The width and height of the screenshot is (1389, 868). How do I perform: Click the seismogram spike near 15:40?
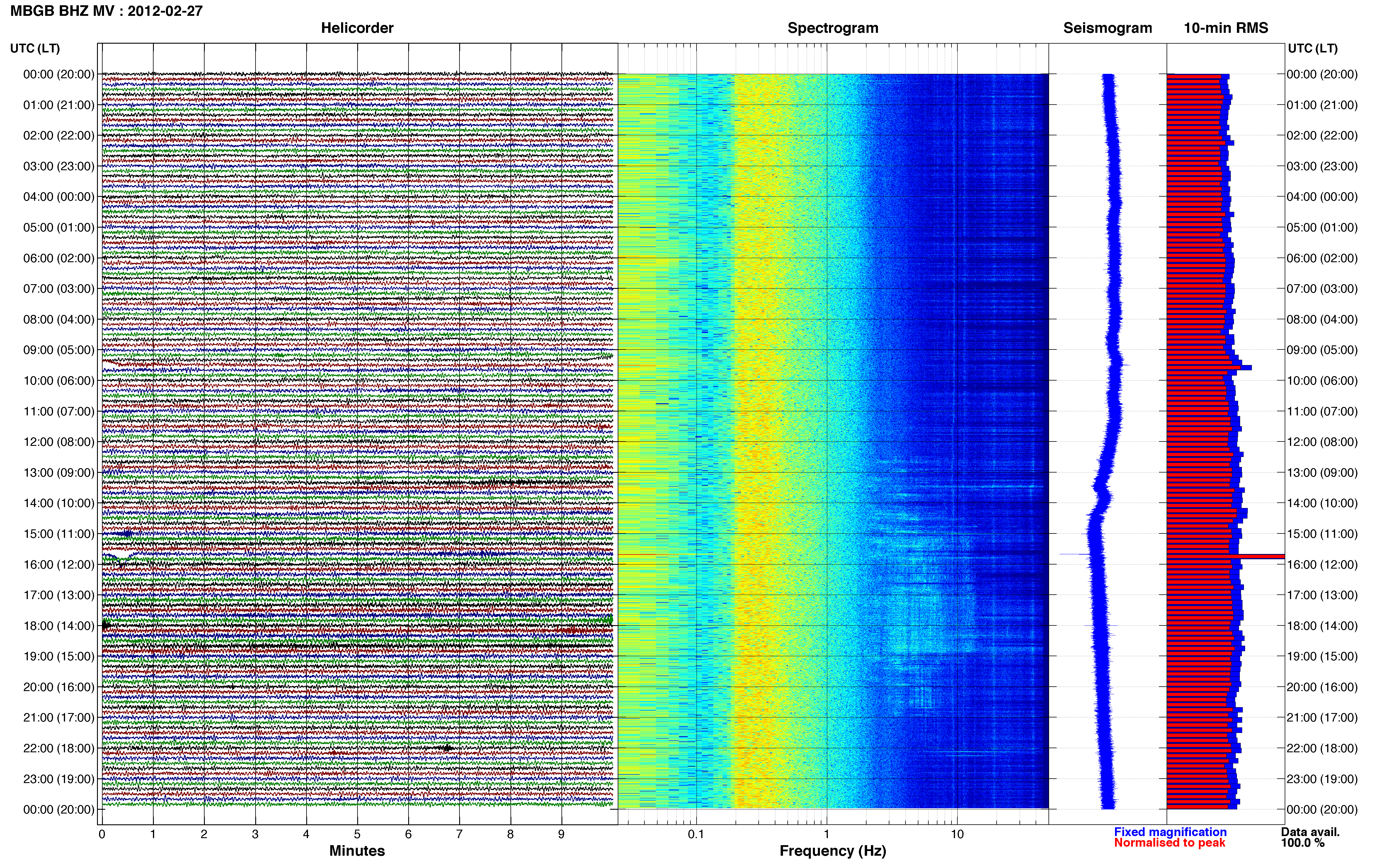tap(1074, 554)
